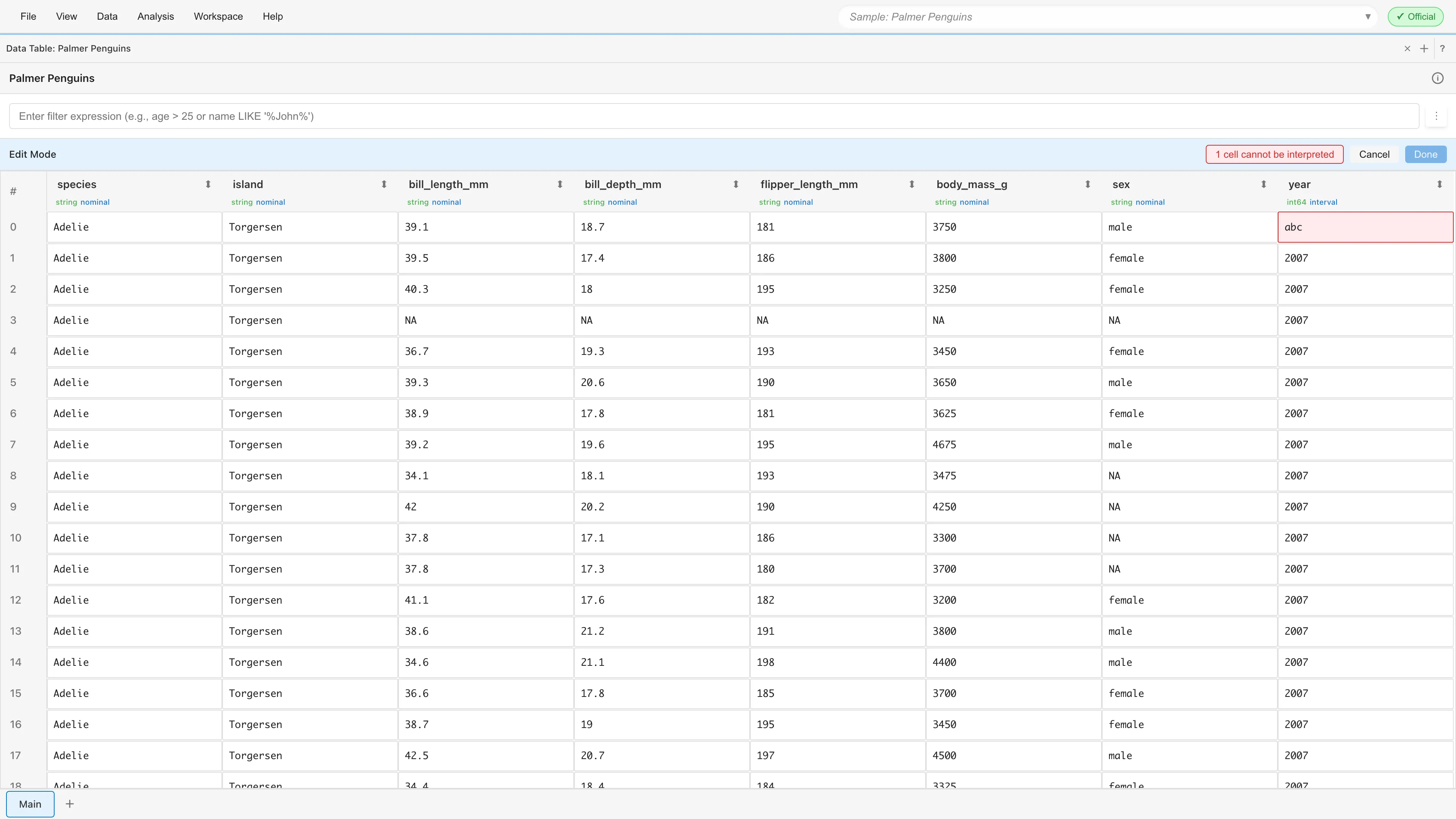Sort by flipper_length_mm column
This screenshot has height=819, width=1456.
coord(911,184)
